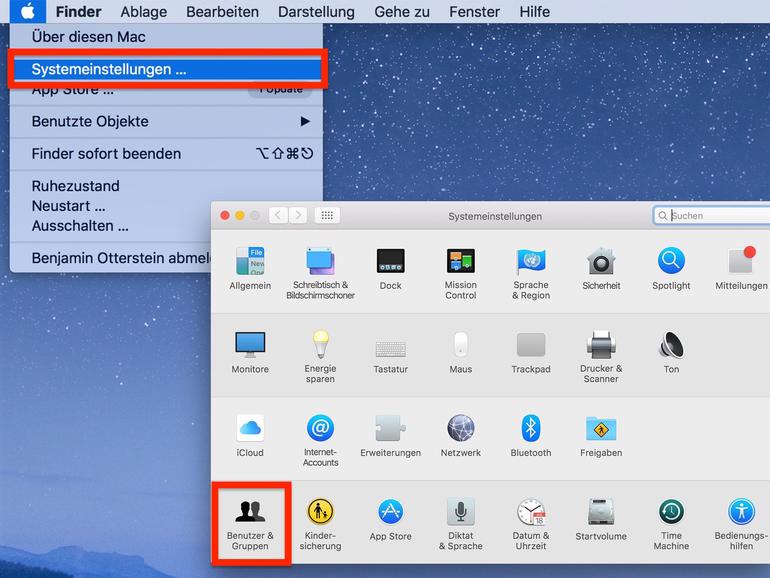Choose Benjamin Otterstein abmelden entry
The width and height of the screenshot is (770, 578).
111,258
